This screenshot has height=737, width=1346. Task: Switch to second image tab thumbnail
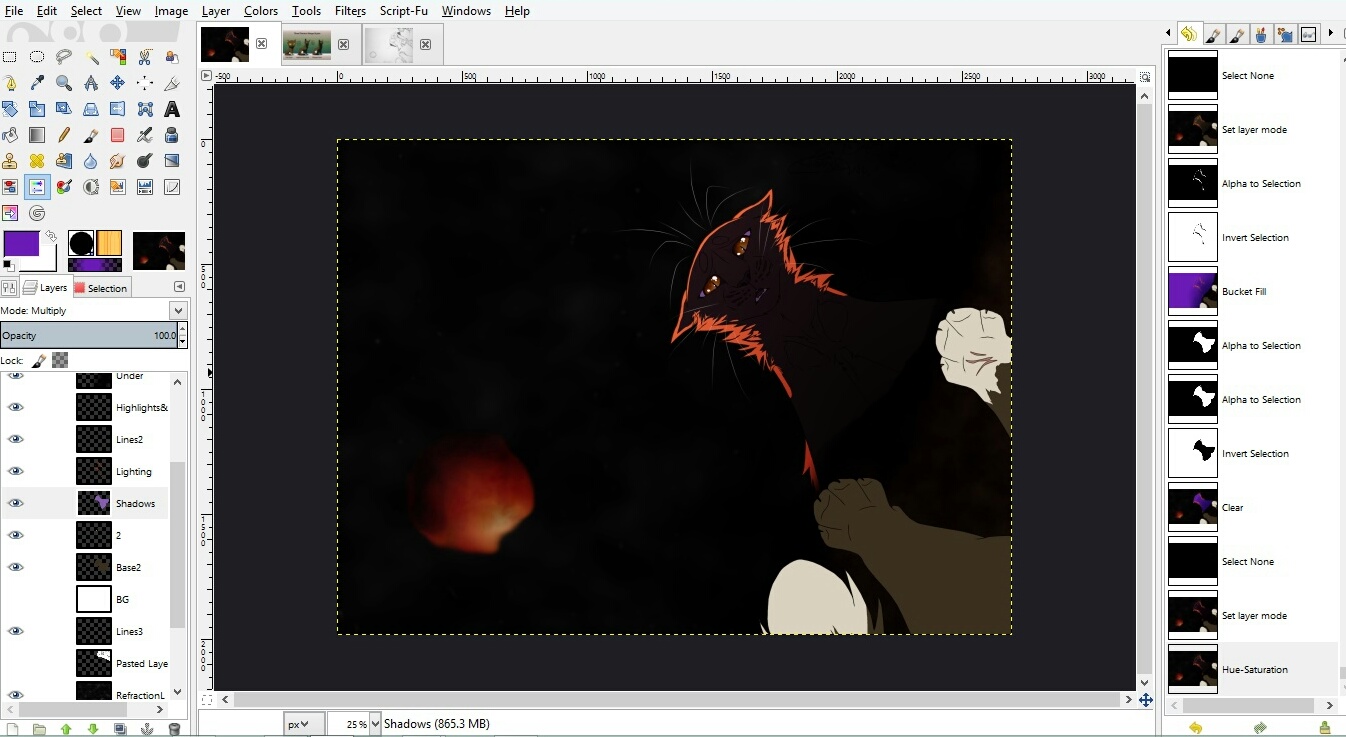click(x=307, y=44)
